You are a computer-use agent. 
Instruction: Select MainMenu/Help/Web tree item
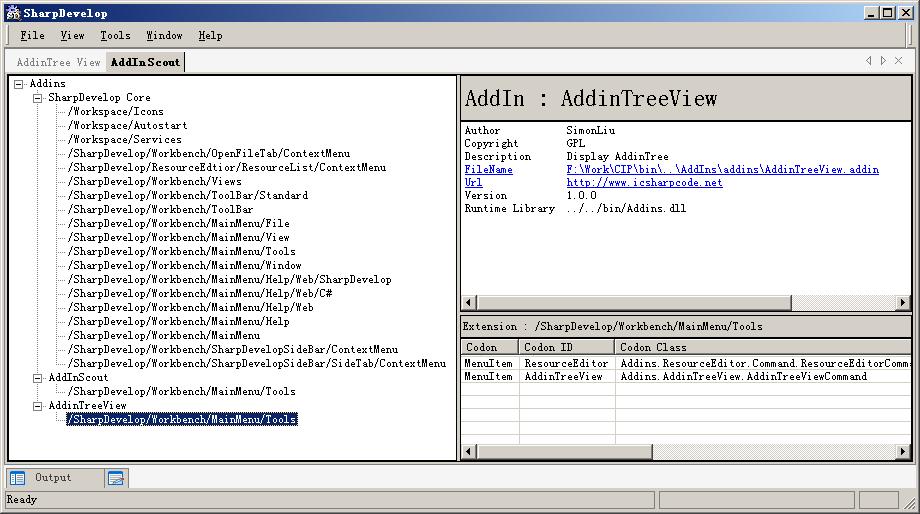pos(191,307)
